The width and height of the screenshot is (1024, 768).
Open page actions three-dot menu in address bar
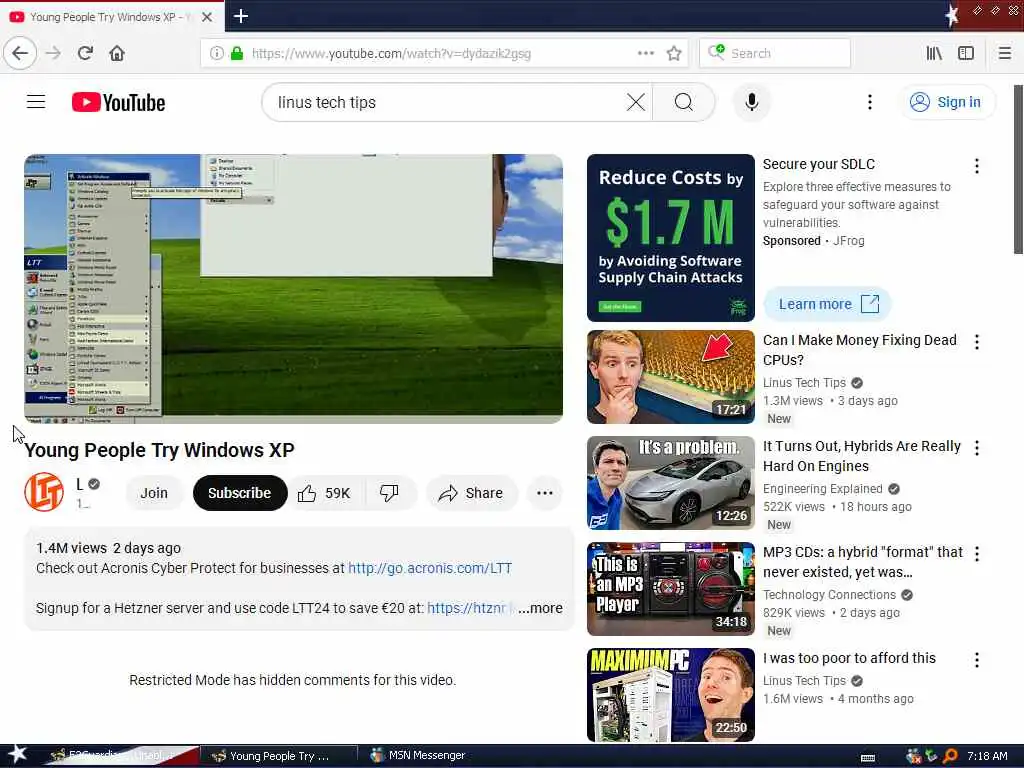tap(646, 54)
